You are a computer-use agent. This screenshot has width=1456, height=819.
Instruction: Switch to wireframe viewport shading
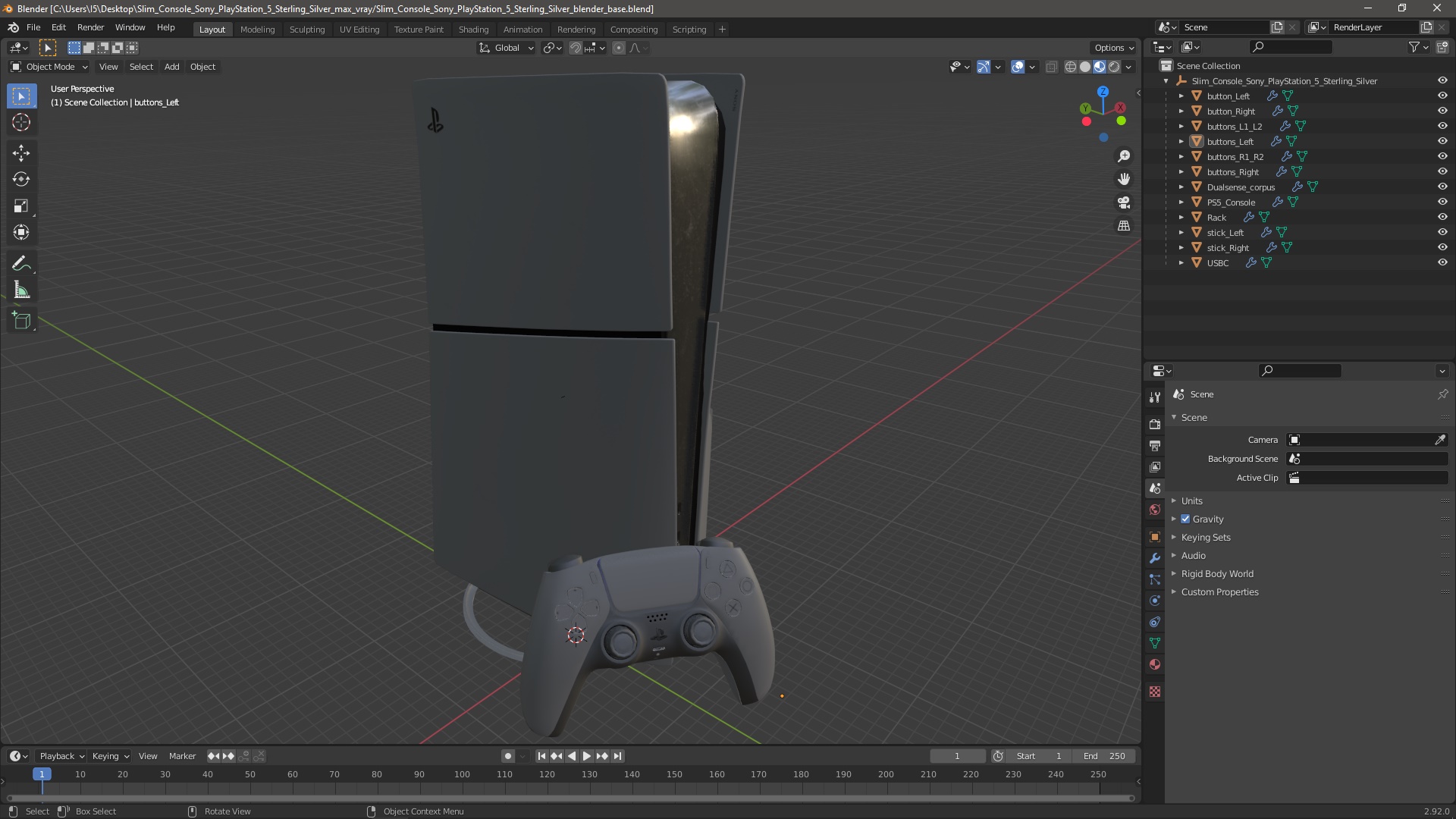(1071, 67)
